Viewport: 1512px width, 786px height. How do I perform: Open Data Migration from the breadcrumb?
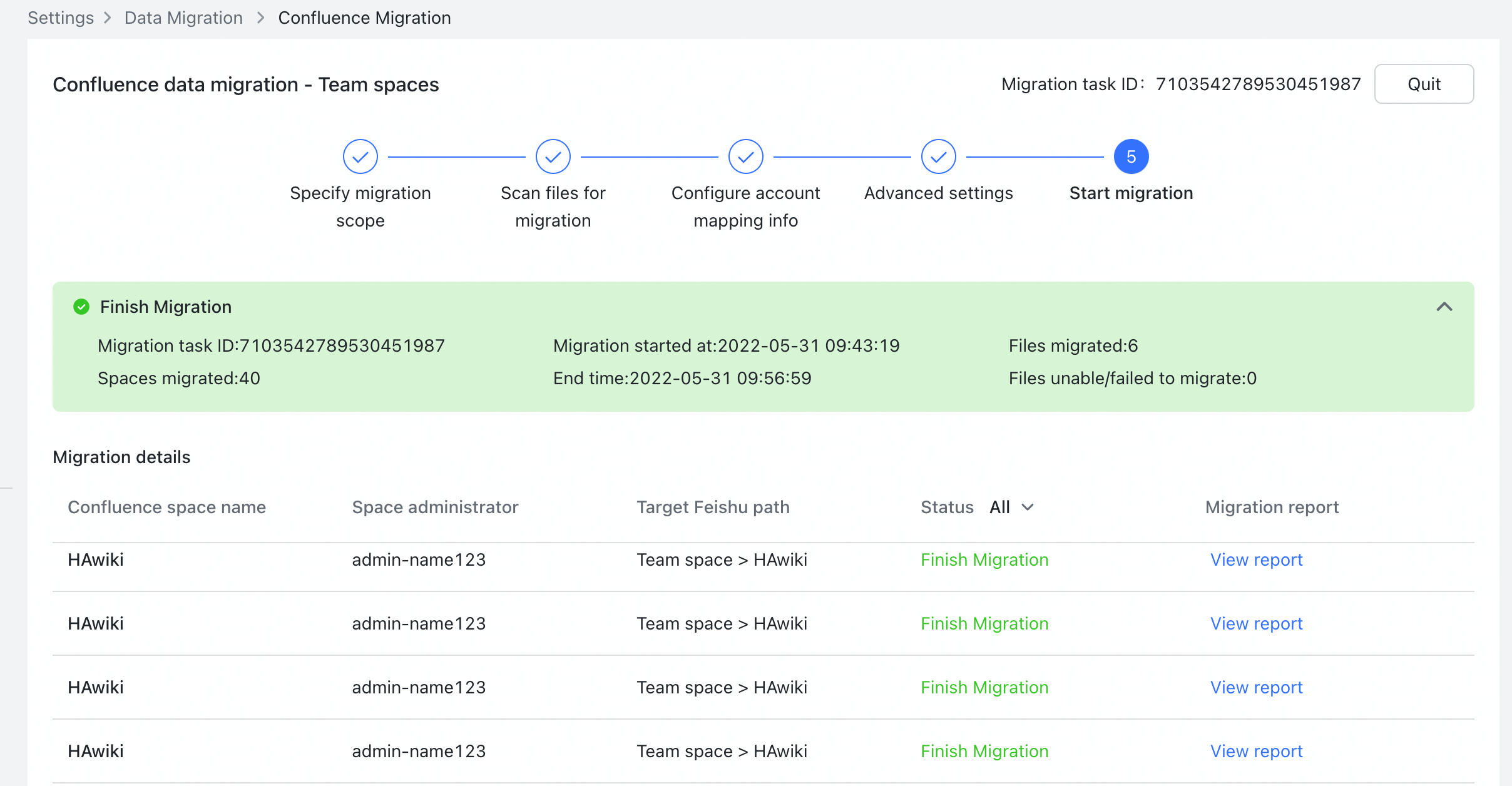(x=183, y=18)
